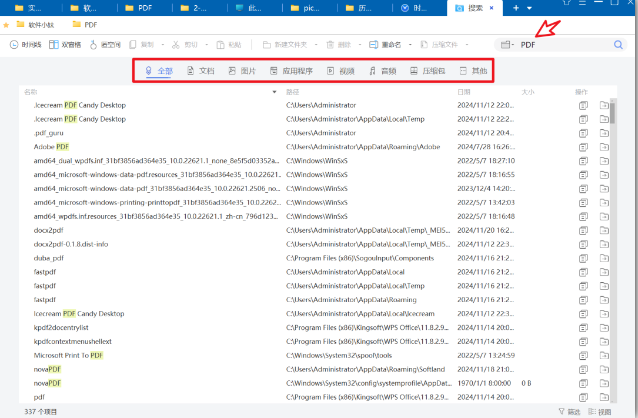The height and width of the screenshot is (418, 638).
Task: Click the 新建文件夹 new folder icon
Action: pyautogui.click(x=267, y=44)
